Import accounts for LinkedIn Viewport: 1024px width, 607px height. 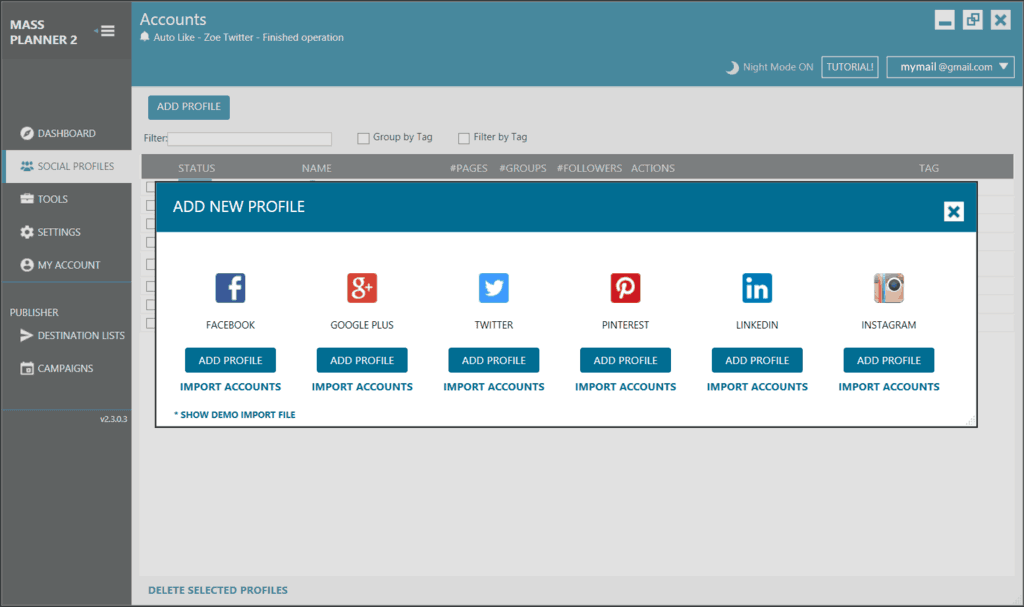coord(757,387)
